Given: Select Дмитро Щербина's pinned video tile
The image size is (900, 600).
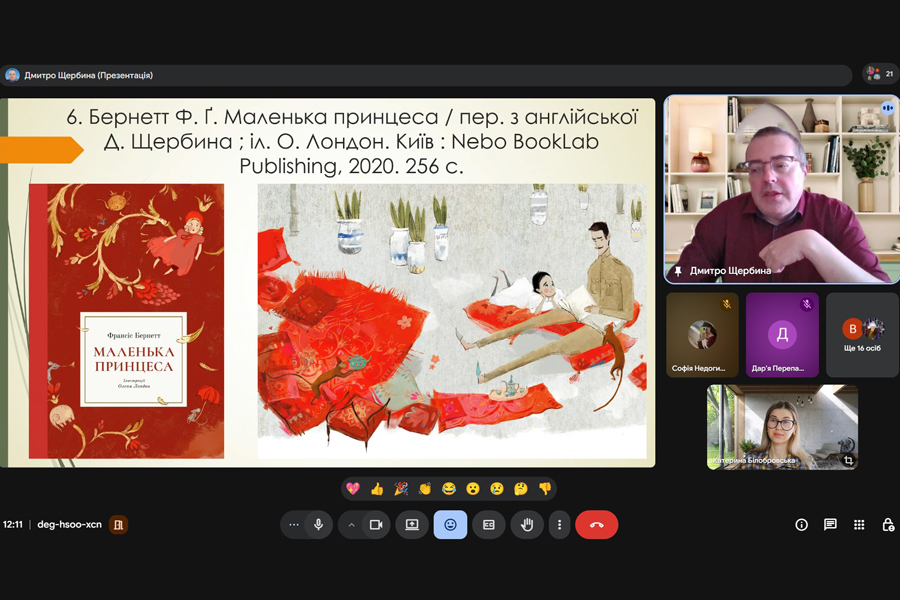Looking at the screenshot, I should (782, 189).
